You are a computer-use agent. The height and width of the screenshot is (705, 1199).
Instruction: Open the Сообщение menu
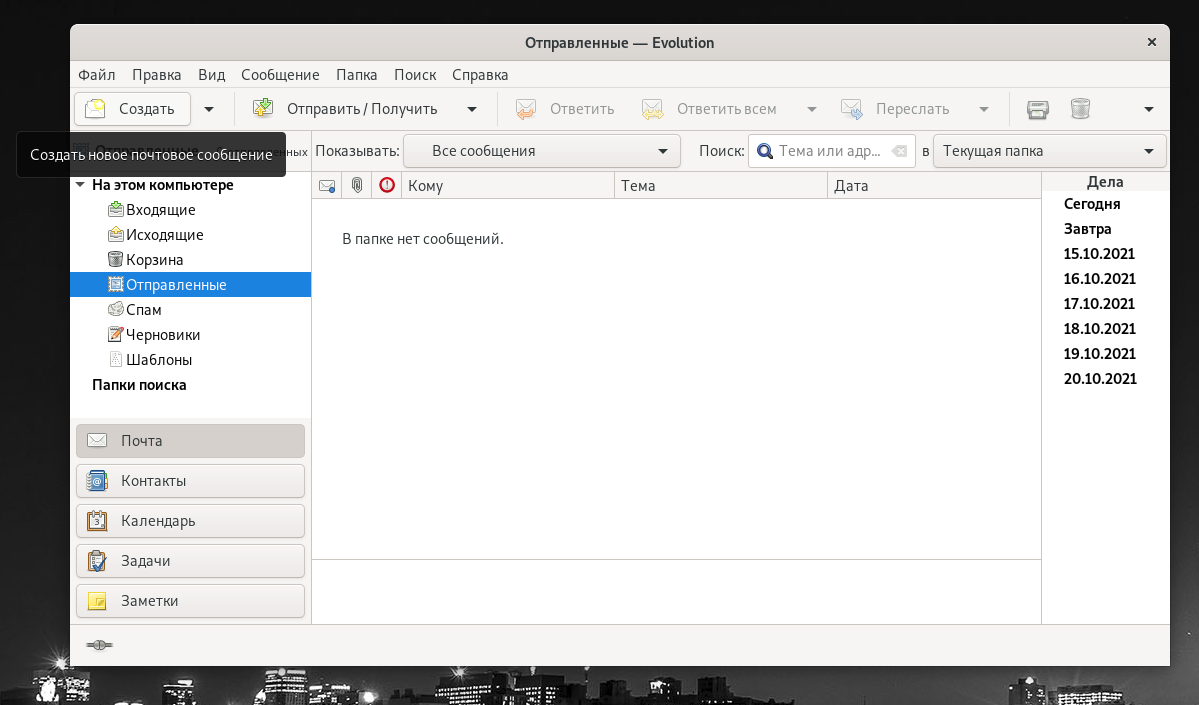(x=280, y=75)
